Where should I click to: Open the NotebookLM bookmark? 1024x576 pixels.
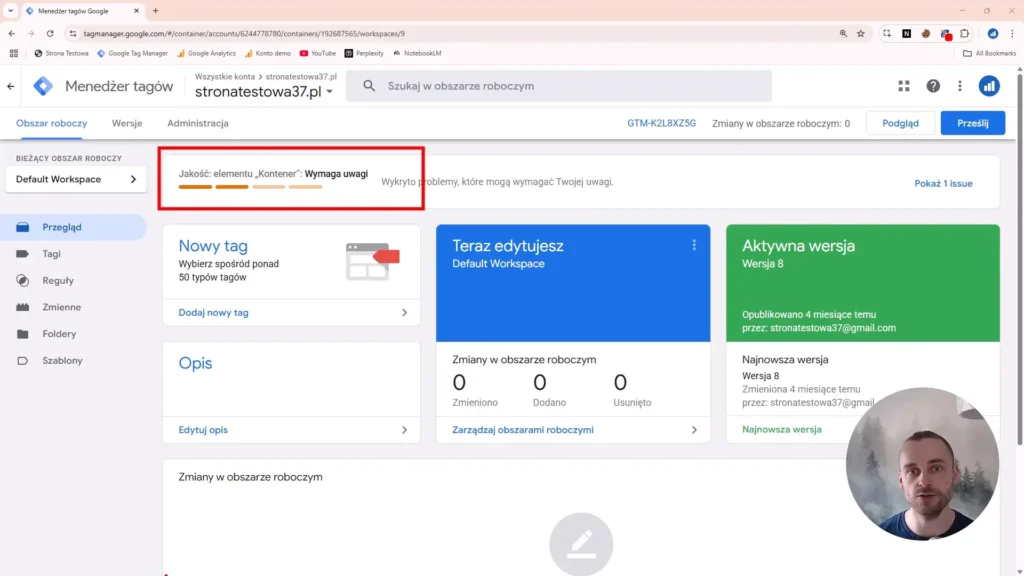pos(417,54)
